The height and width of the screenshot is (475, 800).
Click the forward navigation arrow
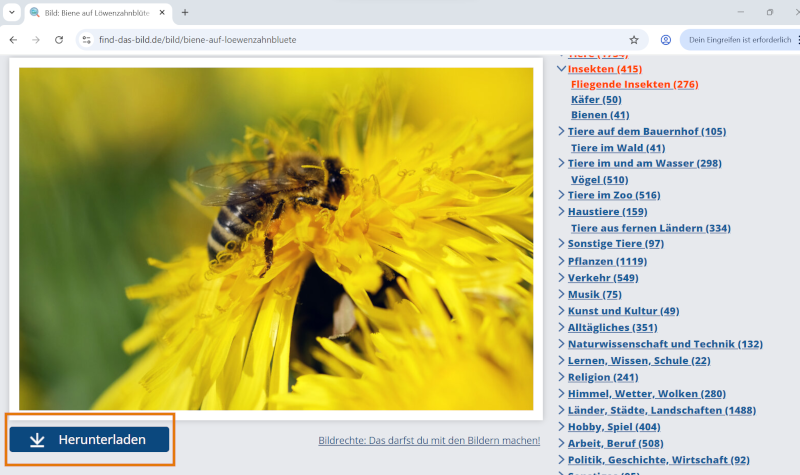tap(36, 40)
